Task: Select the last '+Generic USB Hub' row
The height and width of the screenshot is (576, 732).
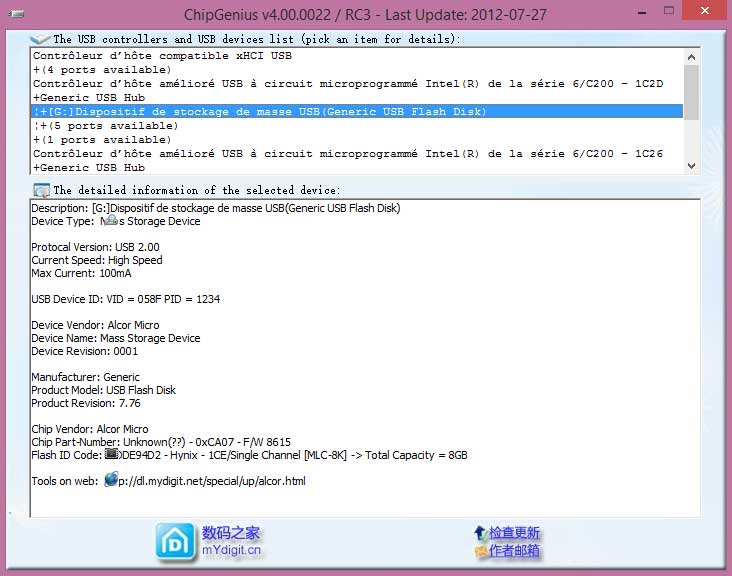Action: (x=357, y=168)
